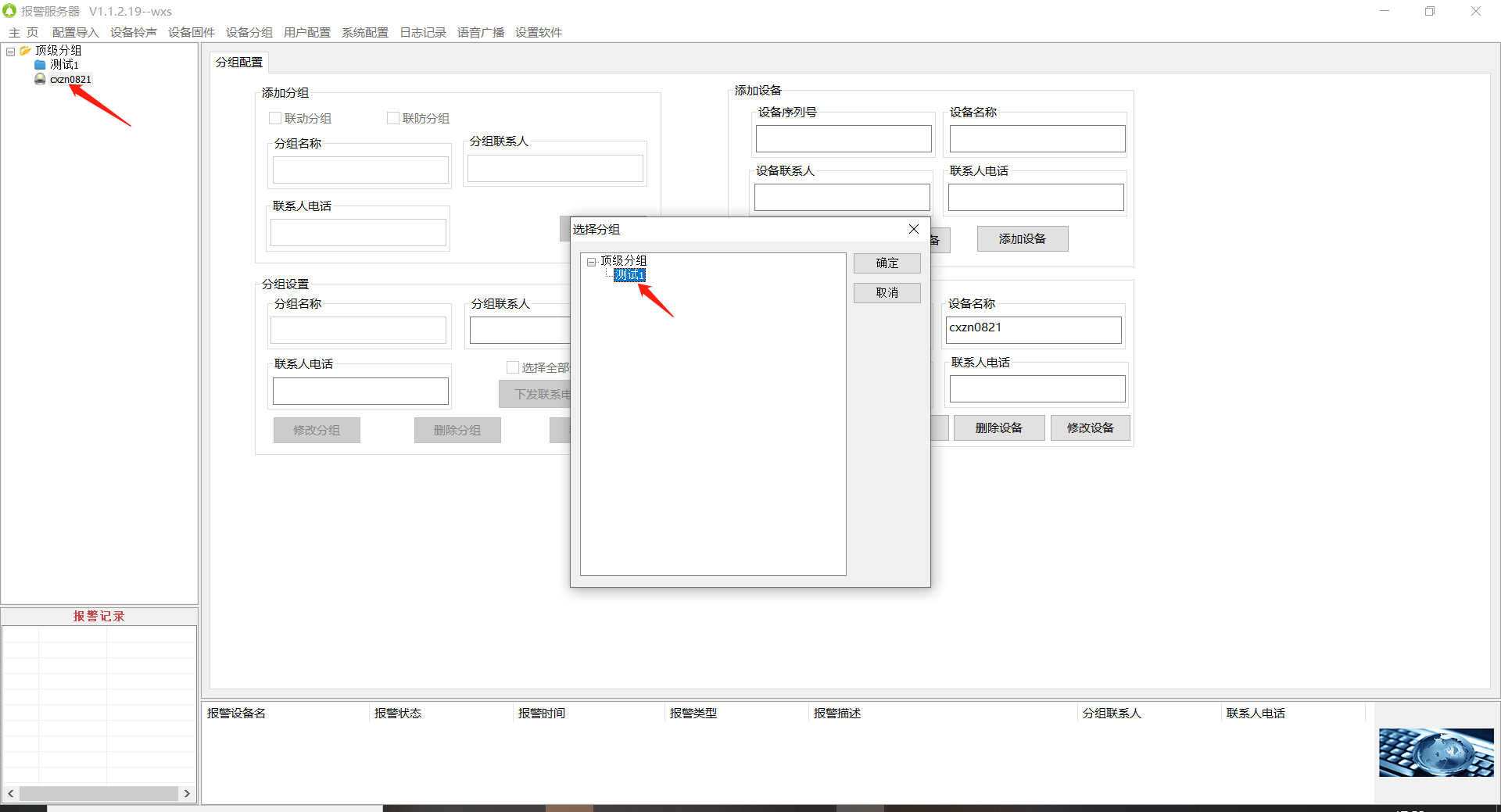Click the green app logo in title bar
Viewport: 1501px width, 812px height.
coord(9,11)
